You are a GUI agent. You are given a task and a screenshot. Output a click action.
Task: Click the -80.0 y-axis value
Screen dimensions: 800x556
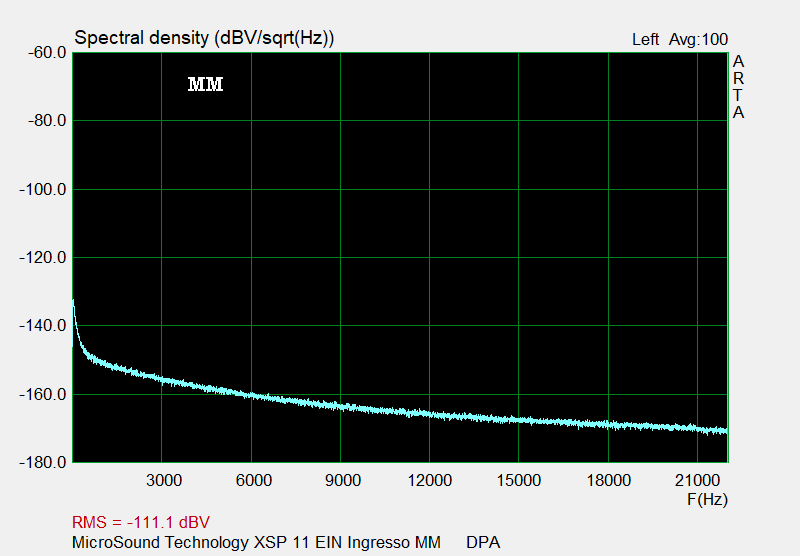[x=47, y=121]
